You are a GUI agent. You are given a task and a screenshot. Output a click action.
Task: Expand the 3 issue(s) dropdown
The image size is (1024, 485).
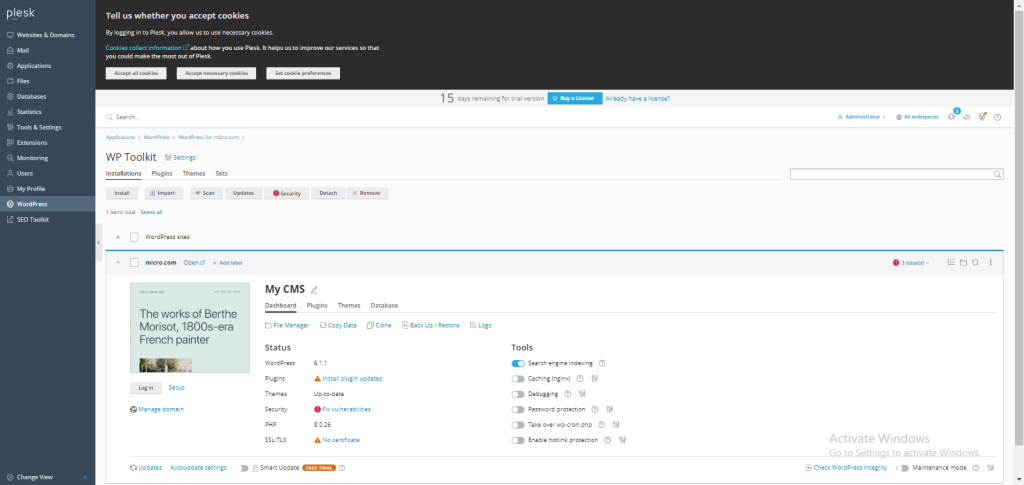911,262
